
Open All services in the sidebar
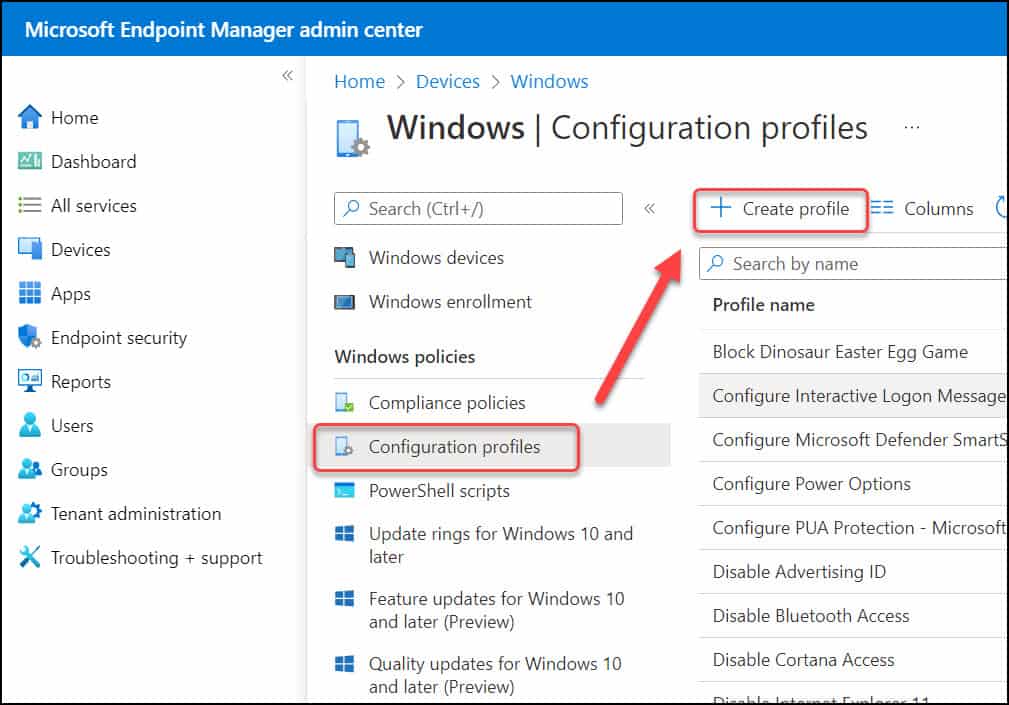(x=93, y=206)
